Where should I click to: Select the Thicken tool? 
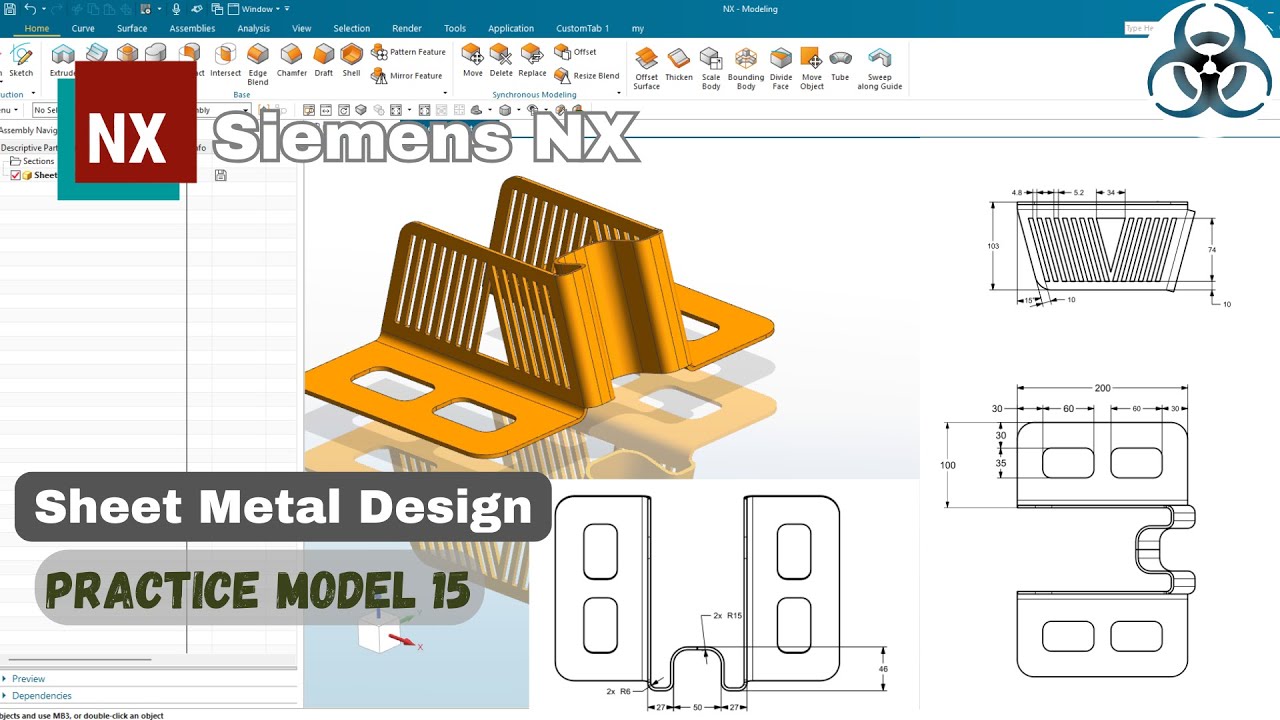[679, 63]
